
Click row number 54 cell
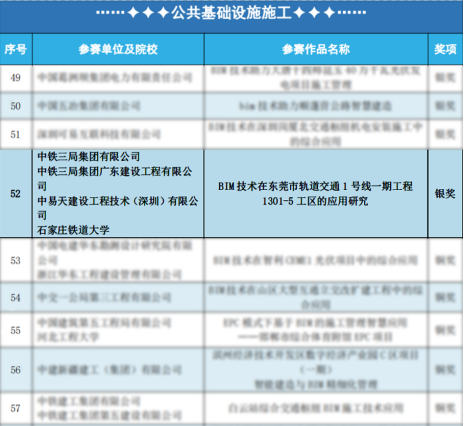pos(16,297)
